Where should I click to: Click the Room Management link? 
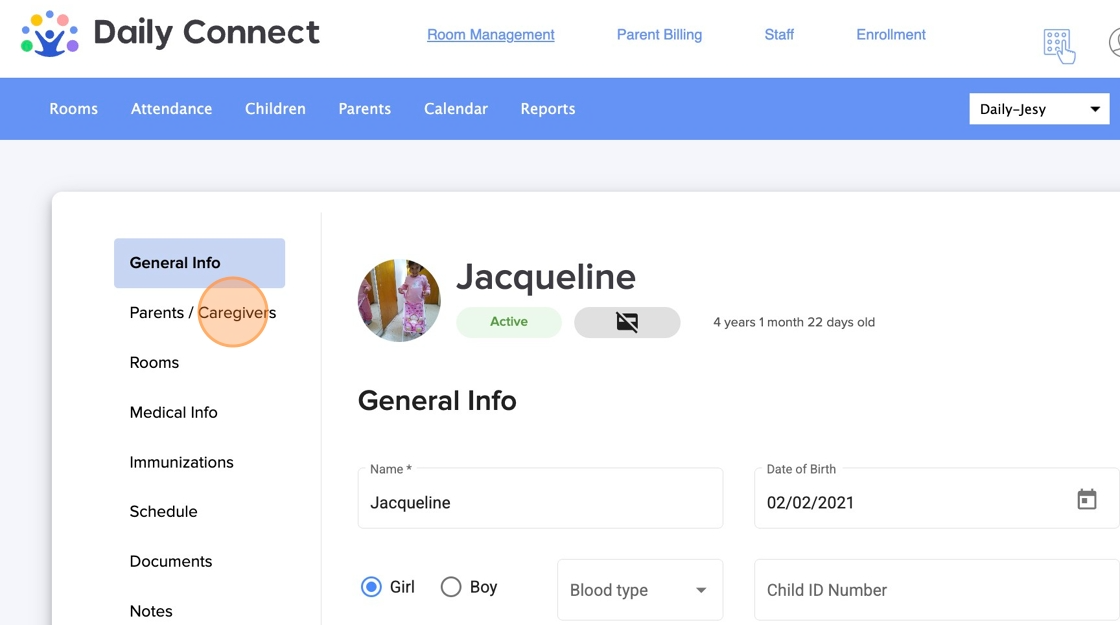tap(491, 34)
